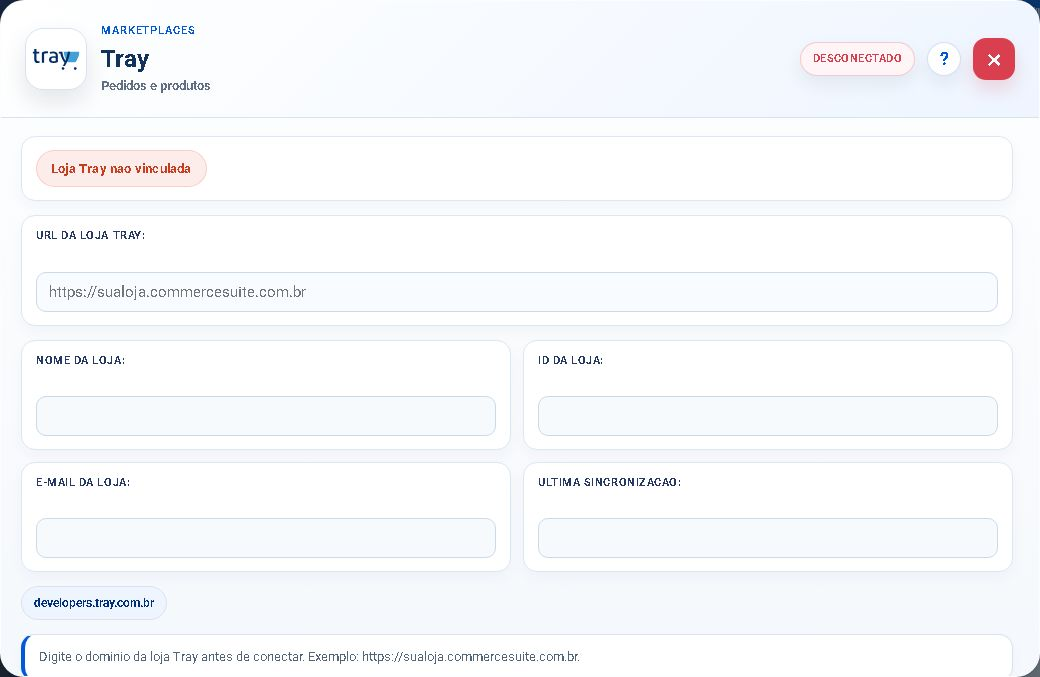The width and height of the screenshot is (1040, 677).
Task: Select the E-mail da loja field
Action: click(266, 538)
